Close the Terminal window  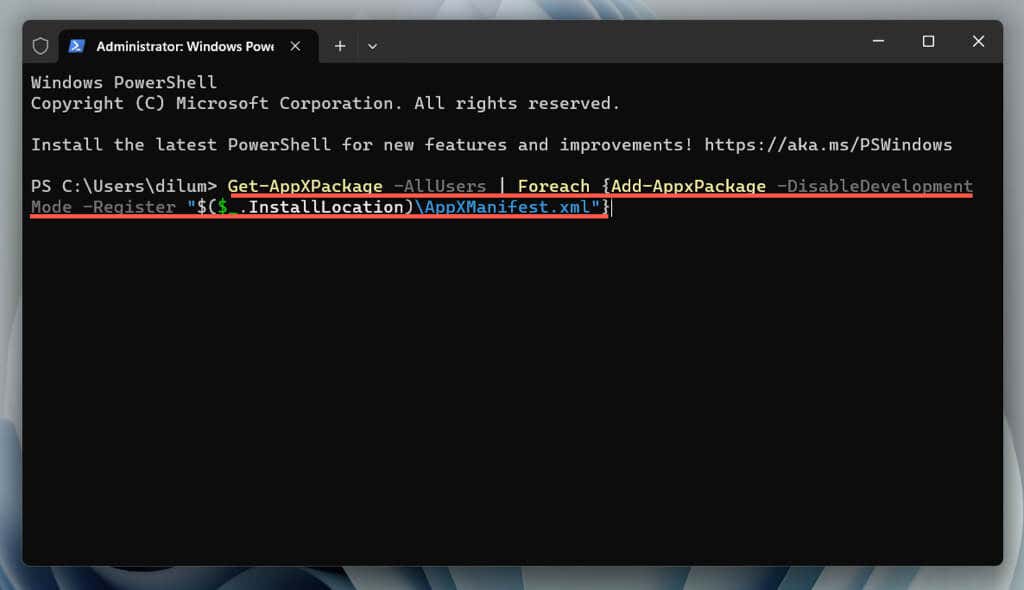(x=978, y=41)
